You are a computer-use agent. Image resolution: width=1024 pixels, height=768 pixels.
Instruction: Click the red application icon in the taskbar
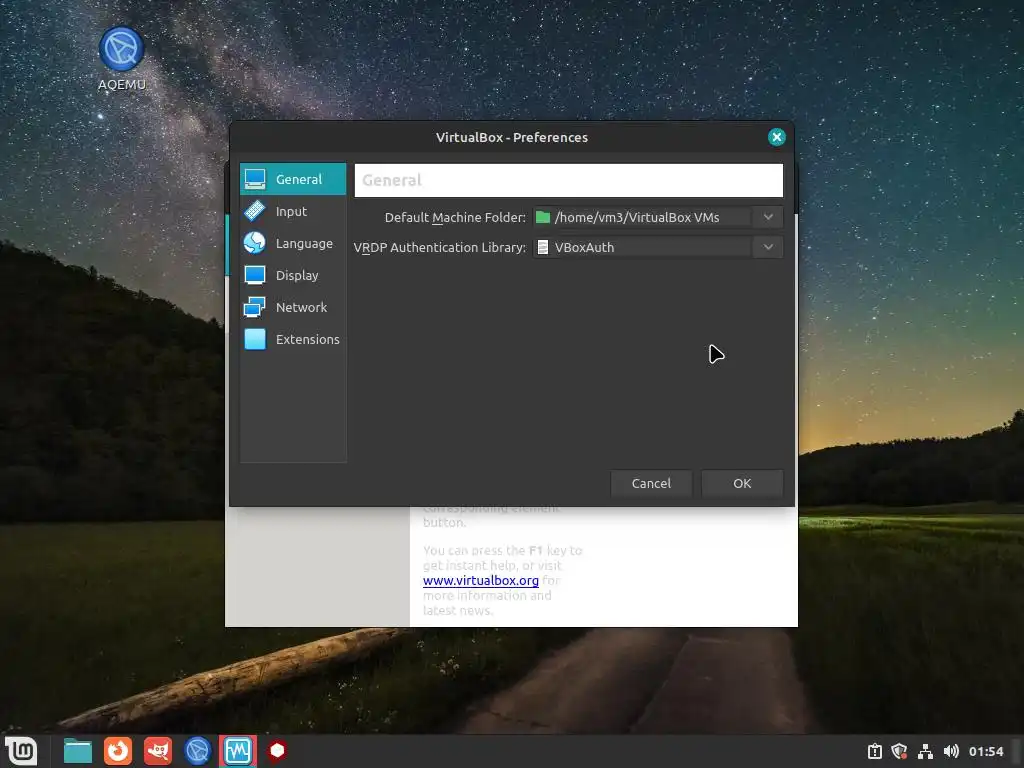click(x=158, y=751)
